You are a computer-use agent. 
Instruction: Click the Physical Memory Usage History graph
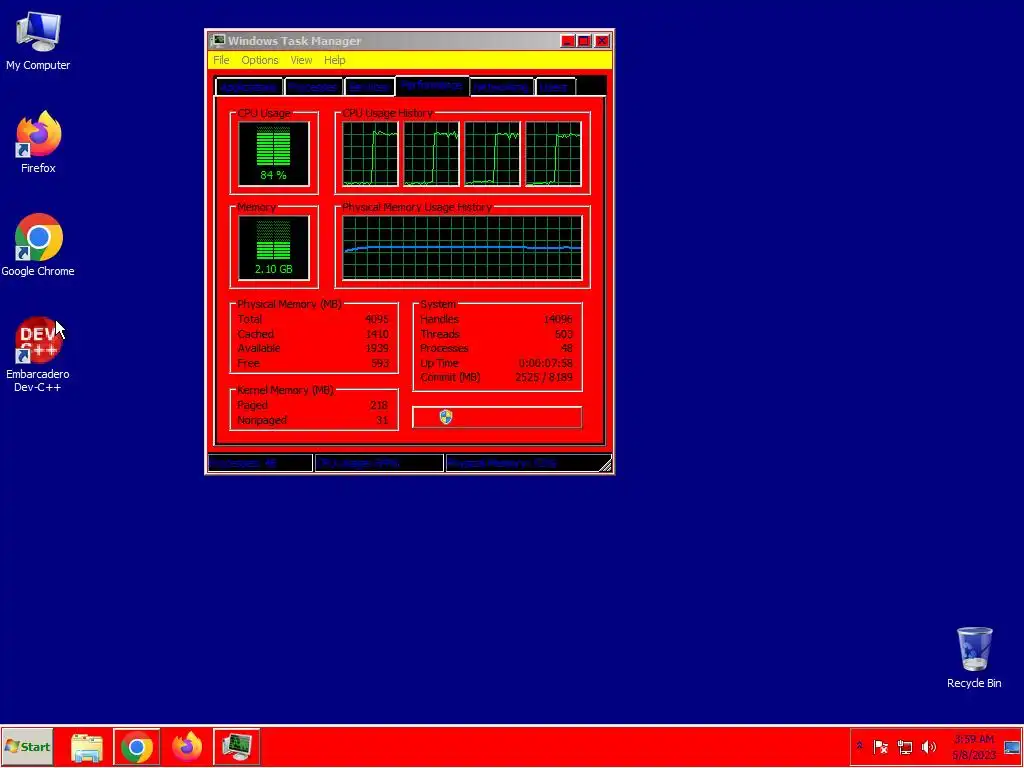[462, 248]
